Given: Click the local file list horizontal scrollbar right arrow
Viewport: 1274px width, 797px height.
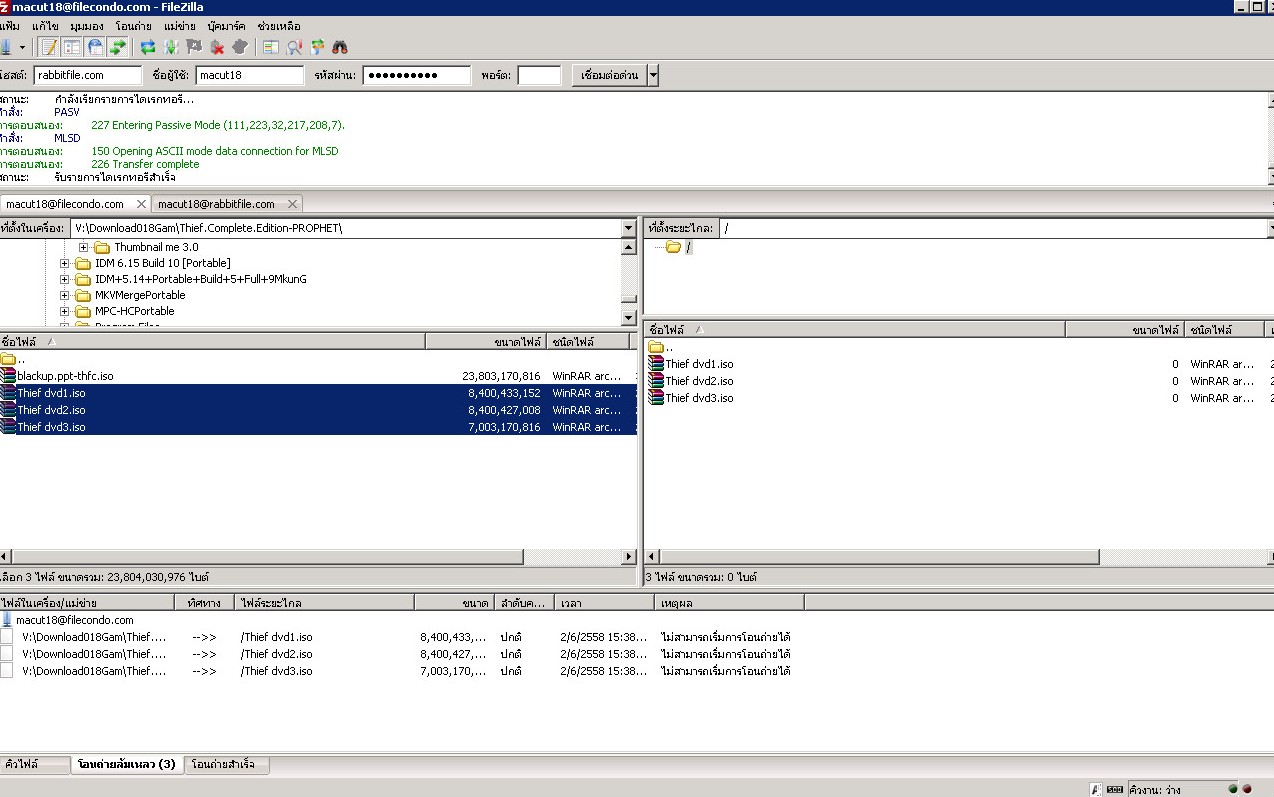Looking at the screenshot, I should [x=629, y=557].
